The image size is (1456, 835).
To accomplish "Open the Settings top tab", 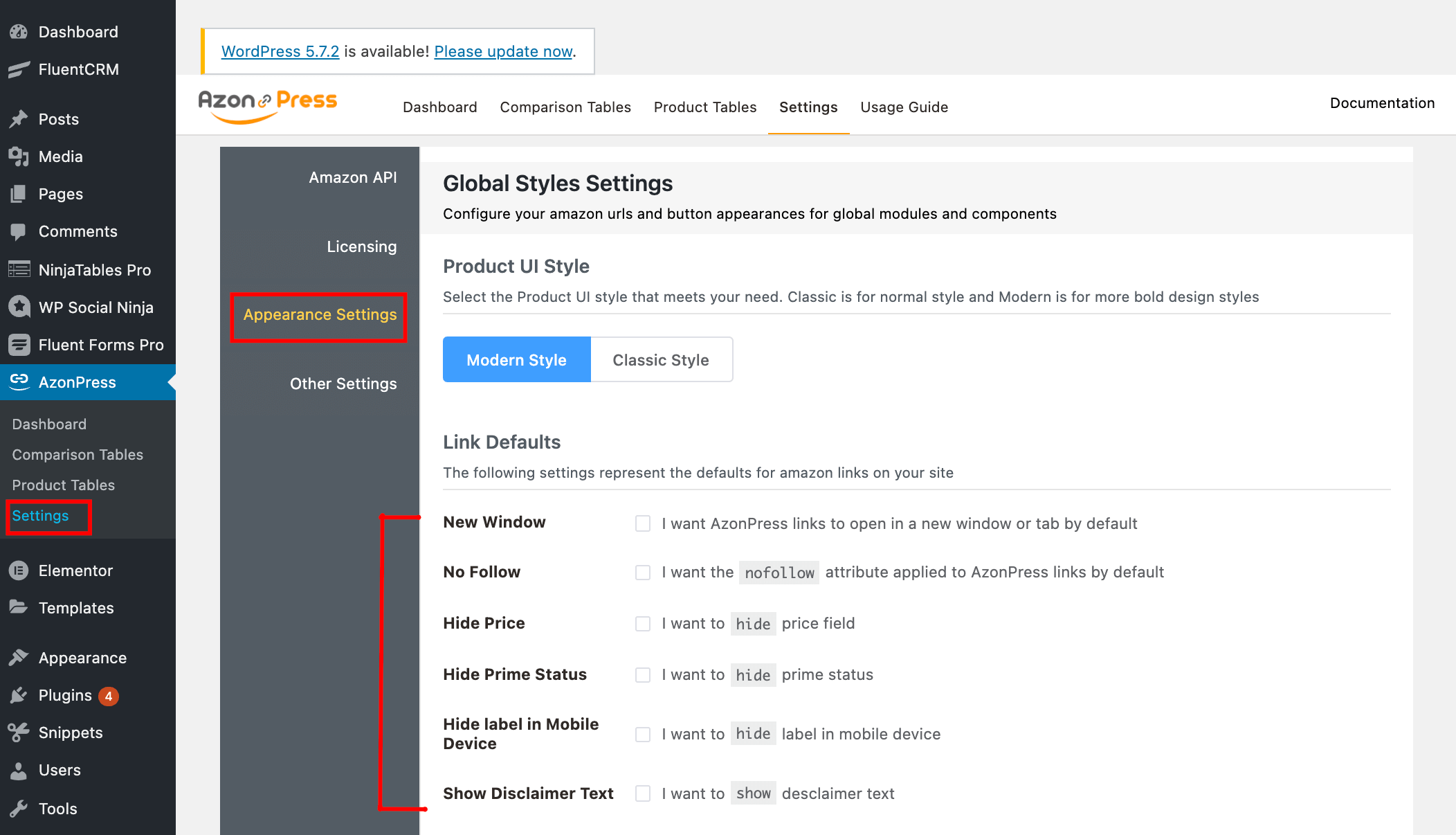I will click(x=808, y=107).
